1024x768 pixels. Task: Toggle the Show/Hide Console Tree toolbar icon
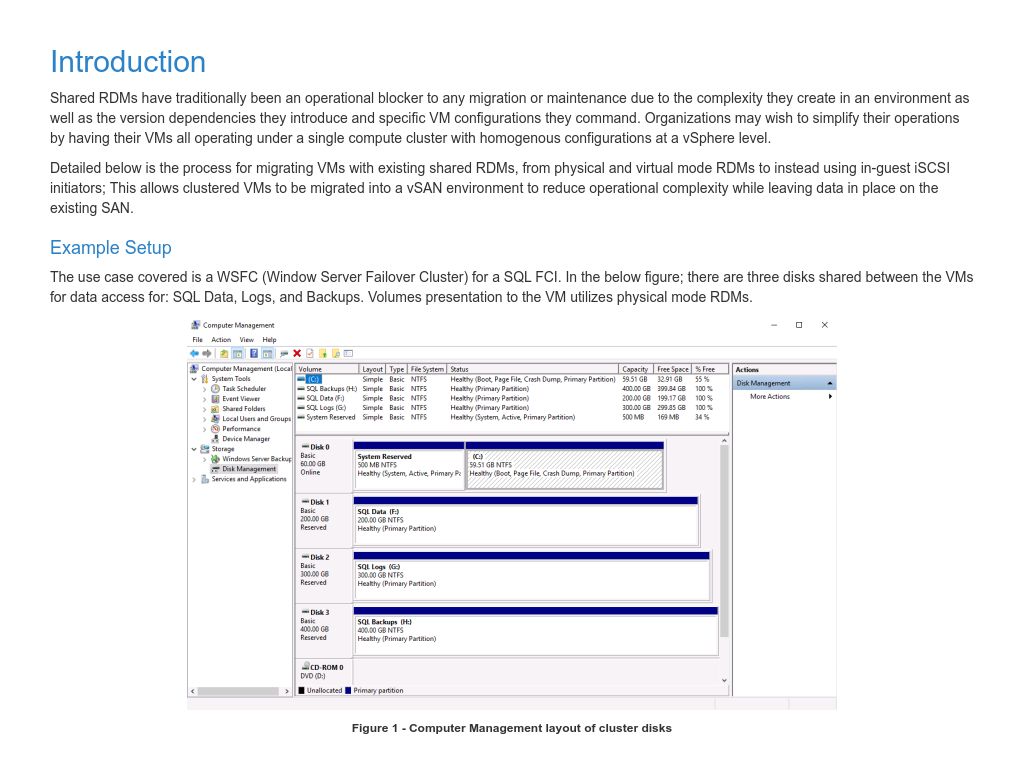(x=238, y=353)
